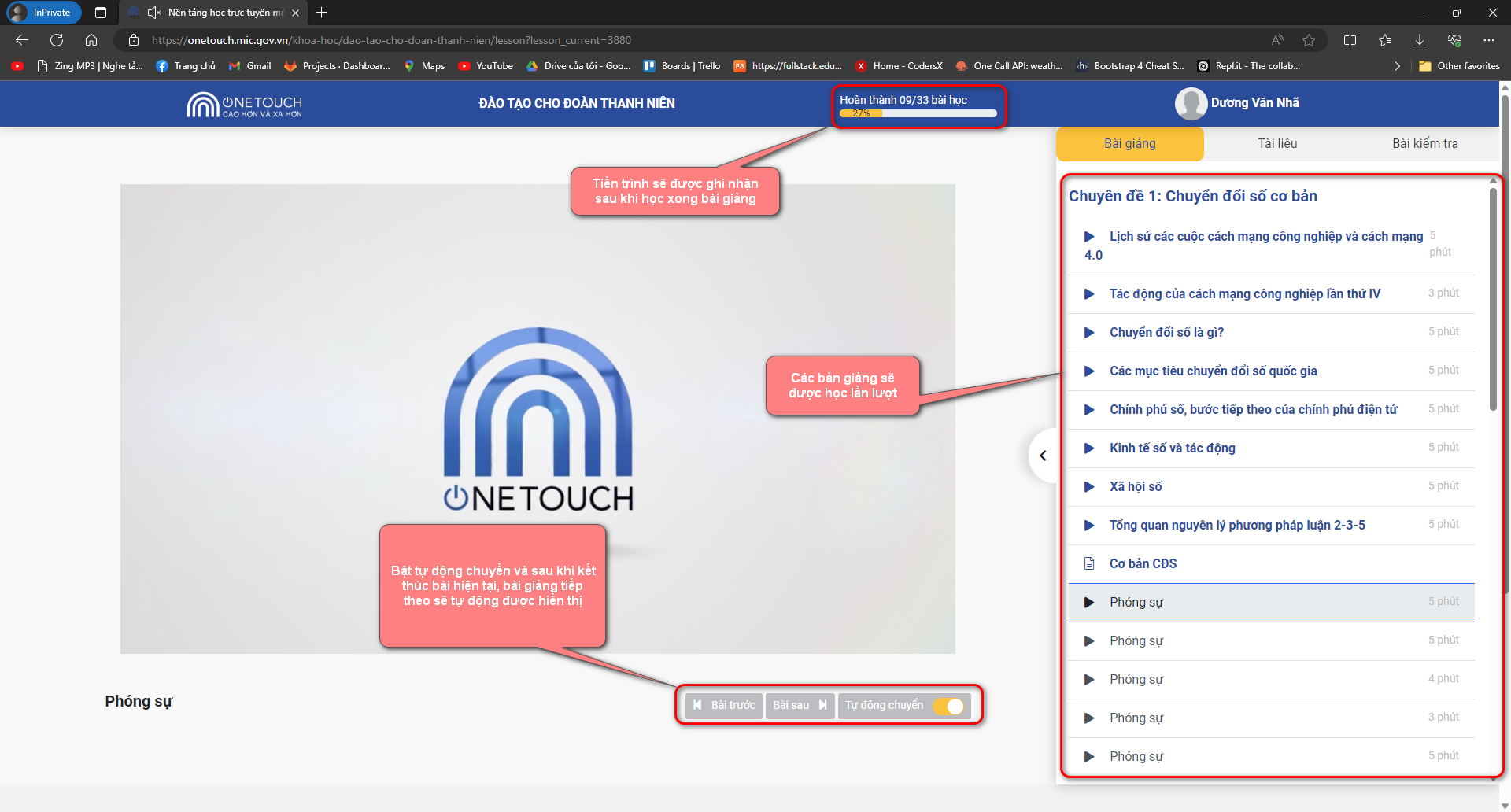Click the user avatar beside Dương Văn Nhã
Viewport: 1511px width, 812px height.
[x=1190, y=103]
